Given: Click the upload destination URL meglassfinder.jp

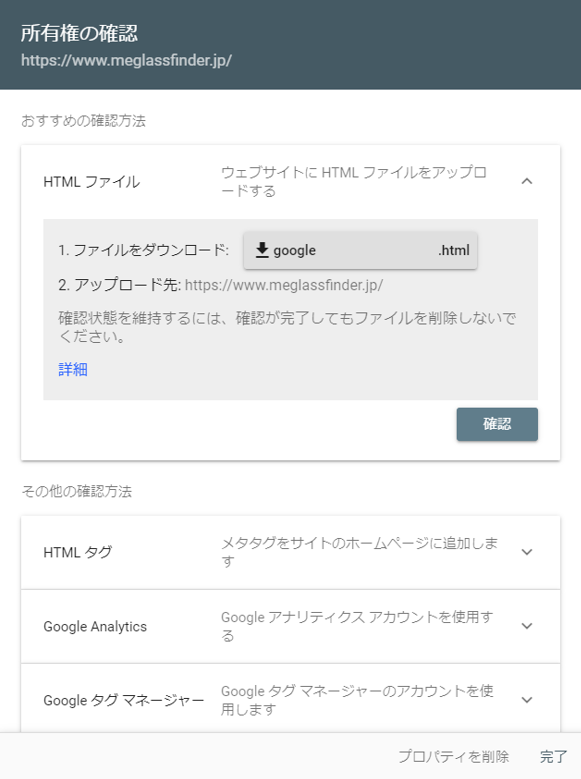Looking at the screenshot, I should [284, 285].
